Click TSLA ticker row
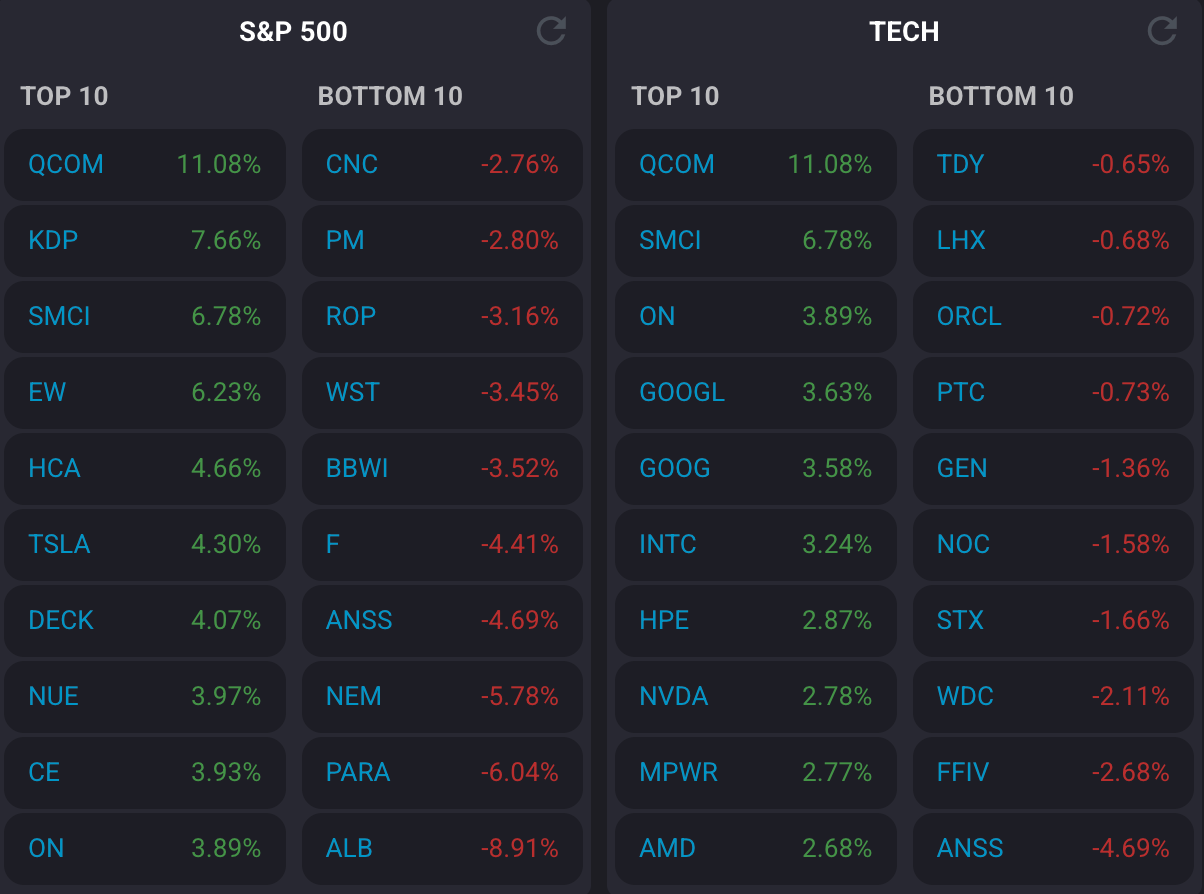The image size is (1204, 894). tap(60, 545)
